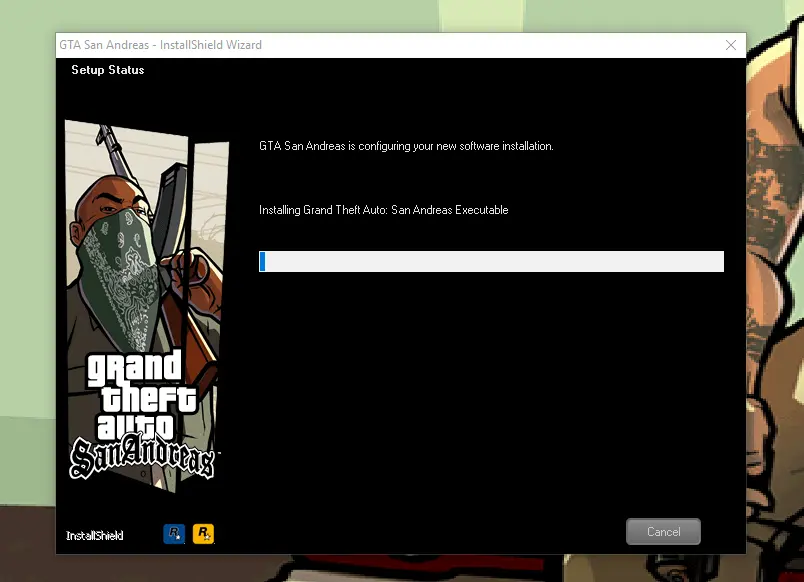The width and height of the screenshot is (804, 582).
Task: Click the blue Rockstar Games logo
Action: (174, 534)
